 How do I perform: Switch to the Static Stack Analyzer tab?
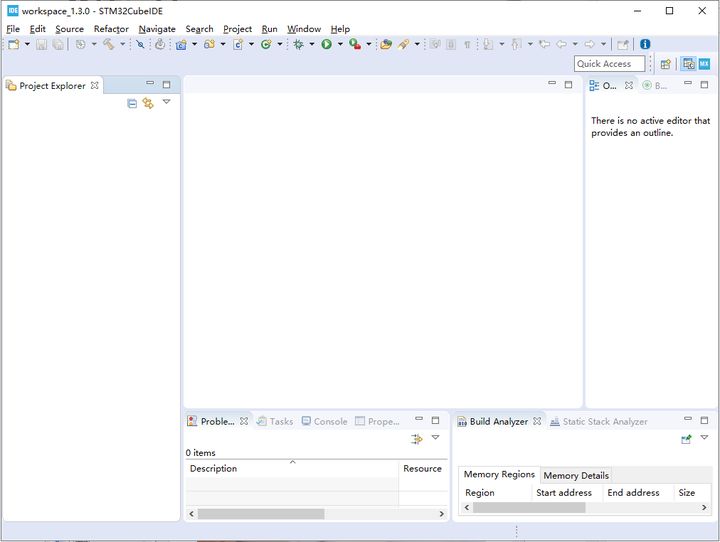tap(599, 421)
